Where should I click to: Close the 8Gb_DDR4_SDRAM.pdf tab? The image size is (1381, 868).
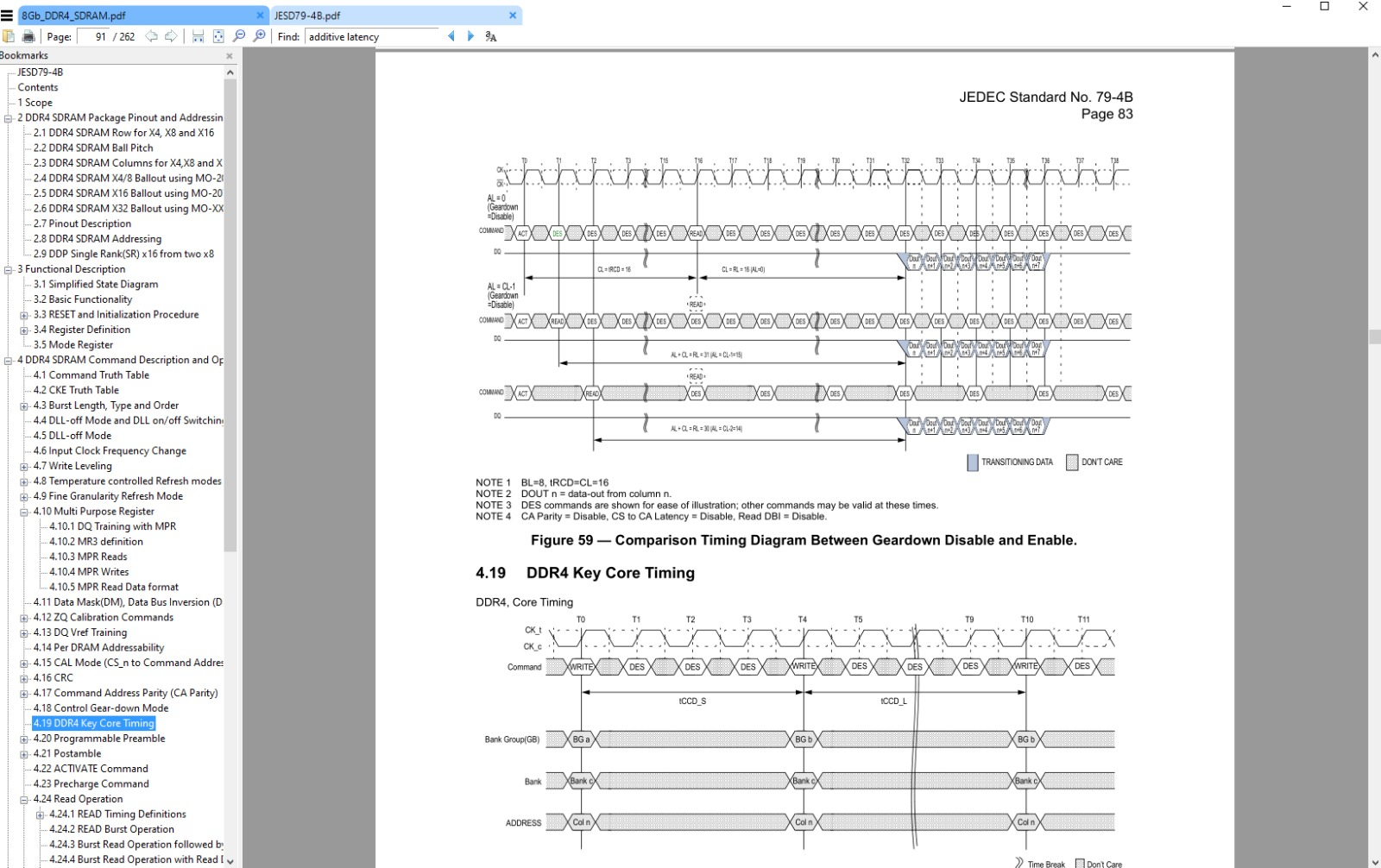tap(261, 16)
